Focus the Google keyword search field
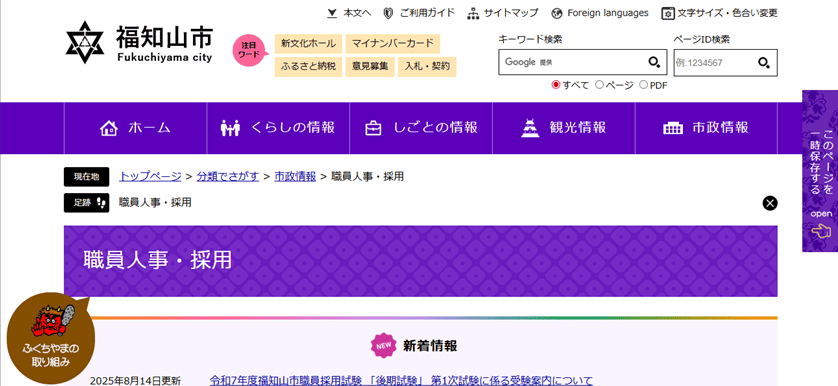Image resolution: width=838 pixels, height=386 pixels. pos(572,62)
